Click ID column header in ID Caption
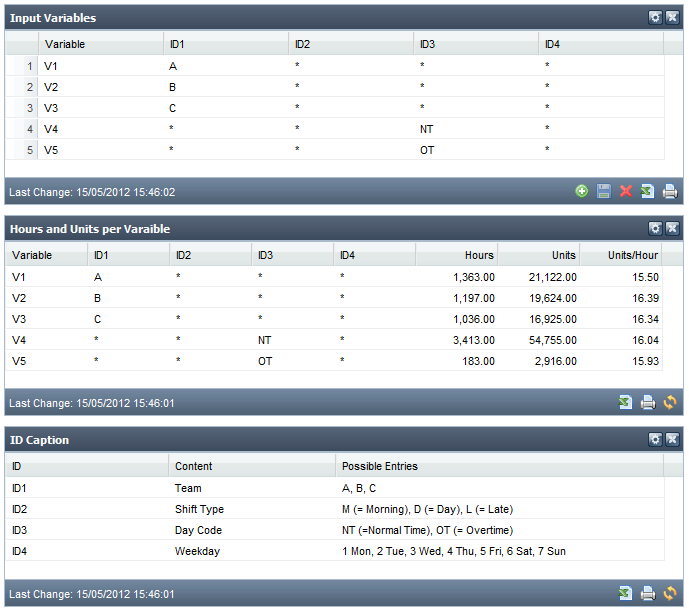This screenshot has height=613, width=689. 87,466
